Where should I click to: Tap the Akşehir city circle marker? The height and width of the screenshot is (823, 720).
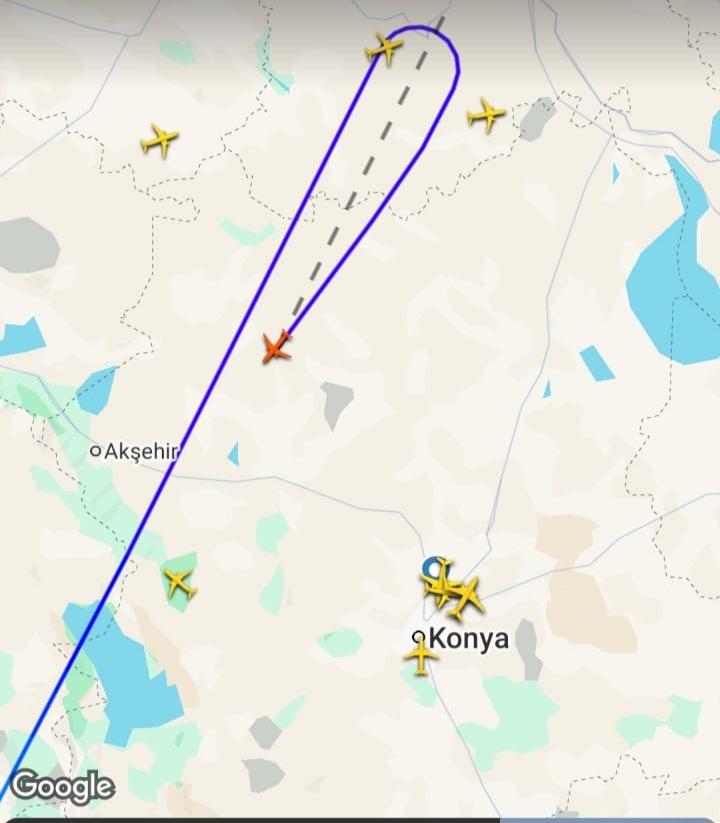click(96, 451)
